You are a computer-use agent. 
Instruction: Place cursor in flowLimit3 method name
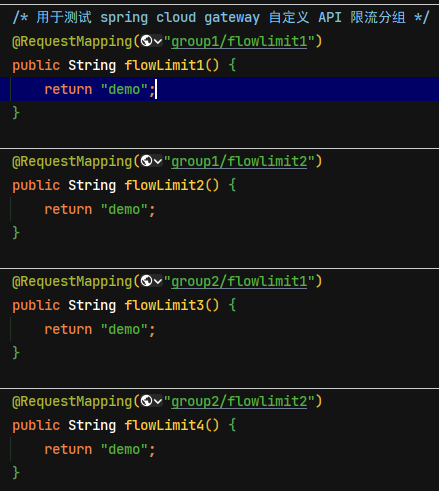pos(164,305)
